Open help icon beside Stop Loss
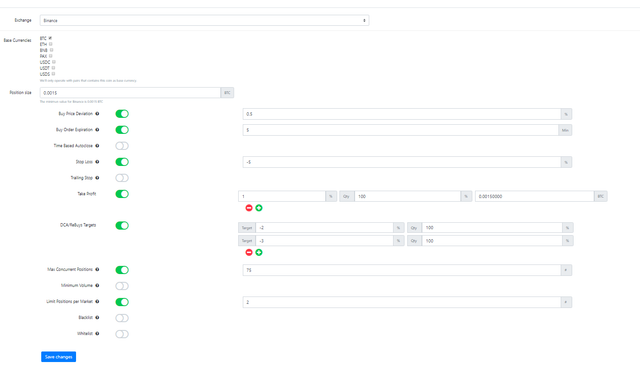 pos(97,162)
